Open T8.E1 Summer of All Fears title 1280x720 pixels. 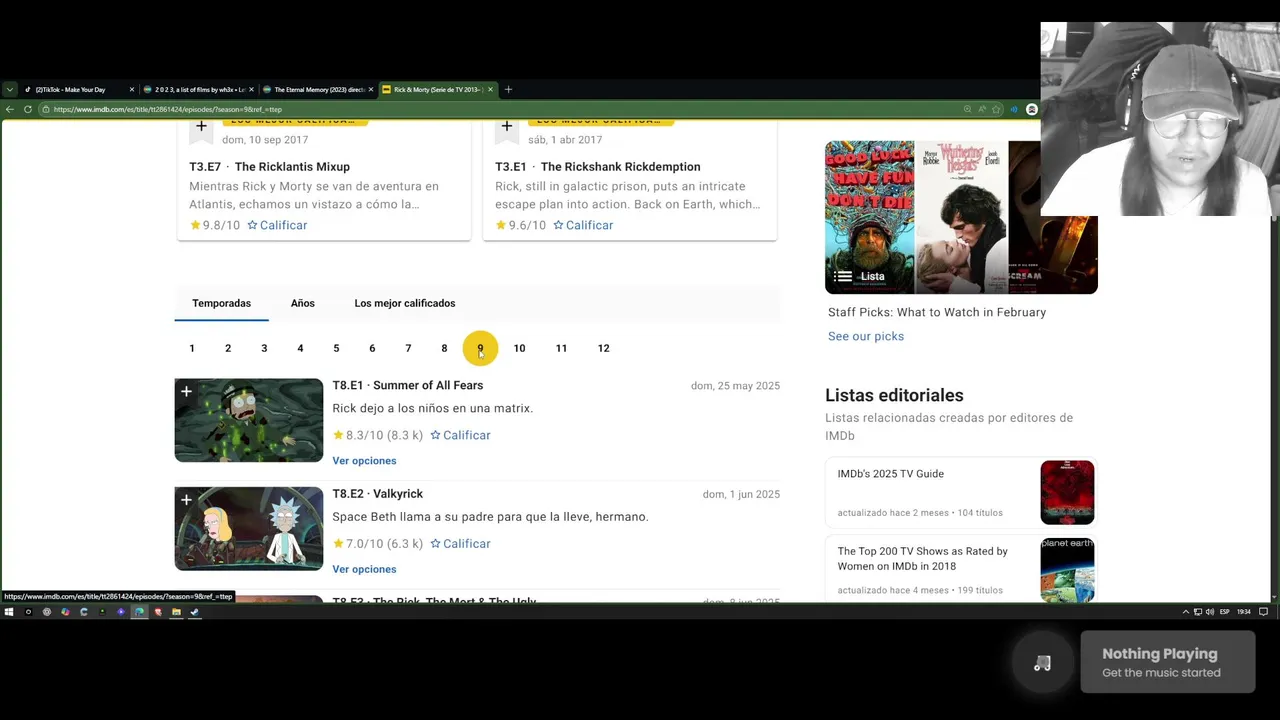[x=407, y=385]
